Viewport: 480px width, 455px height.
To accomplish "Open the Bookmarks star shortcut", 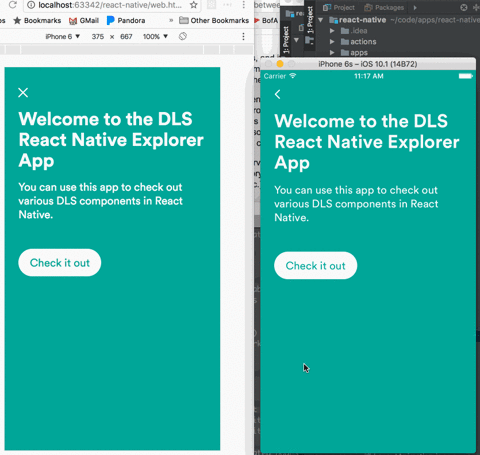I will point(37,21).
